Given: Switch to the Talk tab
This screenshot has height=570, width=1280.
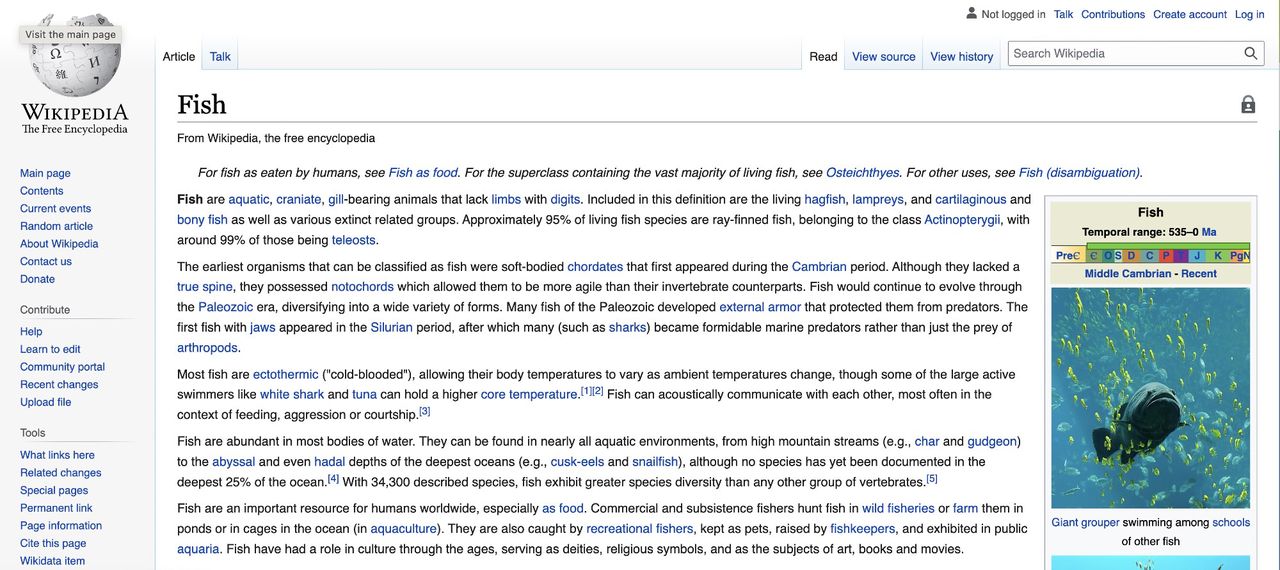Looking at the screenshot, I should click(220, 57).
